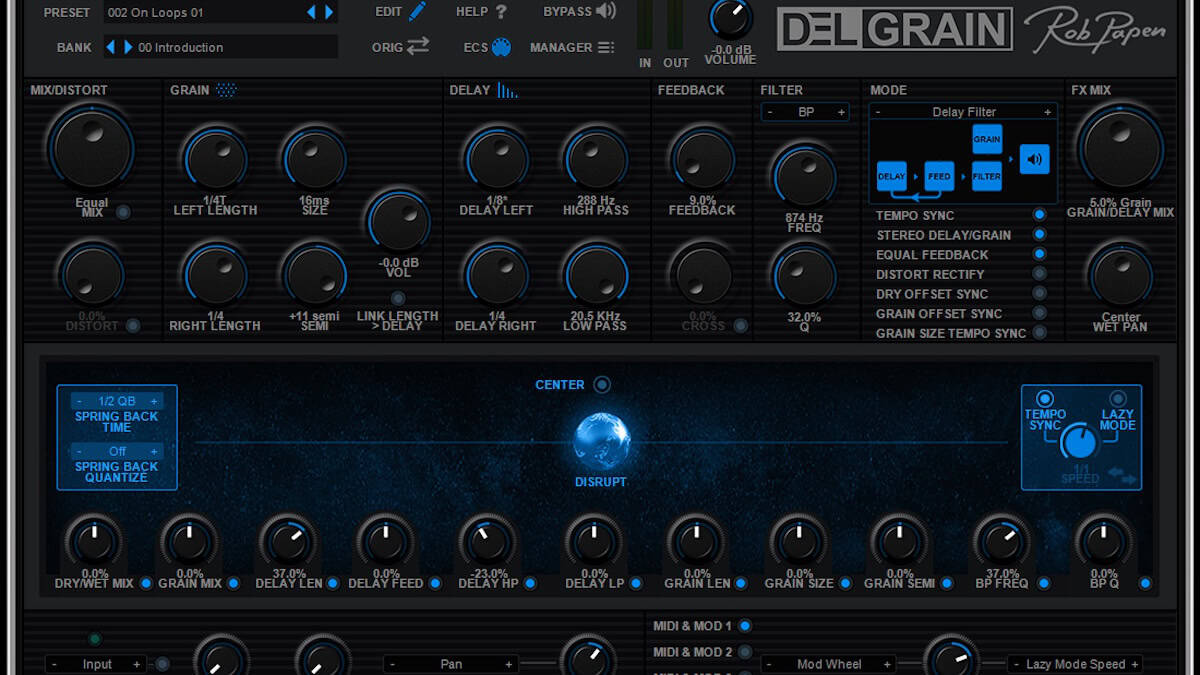This screenshot has height=675, width=1200.
Task: Select the GRAIN block in routing diagram
Action: point(986,140)
